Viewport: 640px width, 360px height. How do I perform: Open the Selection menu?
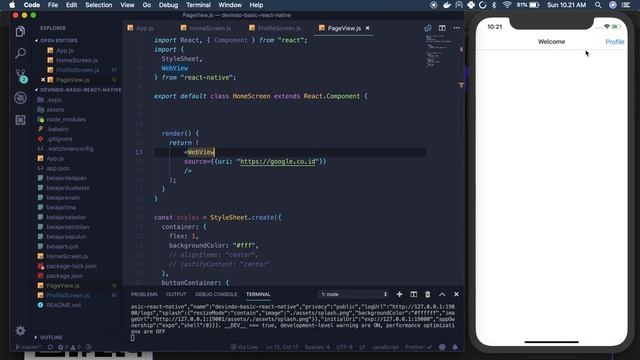pyautogui.click(x=98, y=5)
